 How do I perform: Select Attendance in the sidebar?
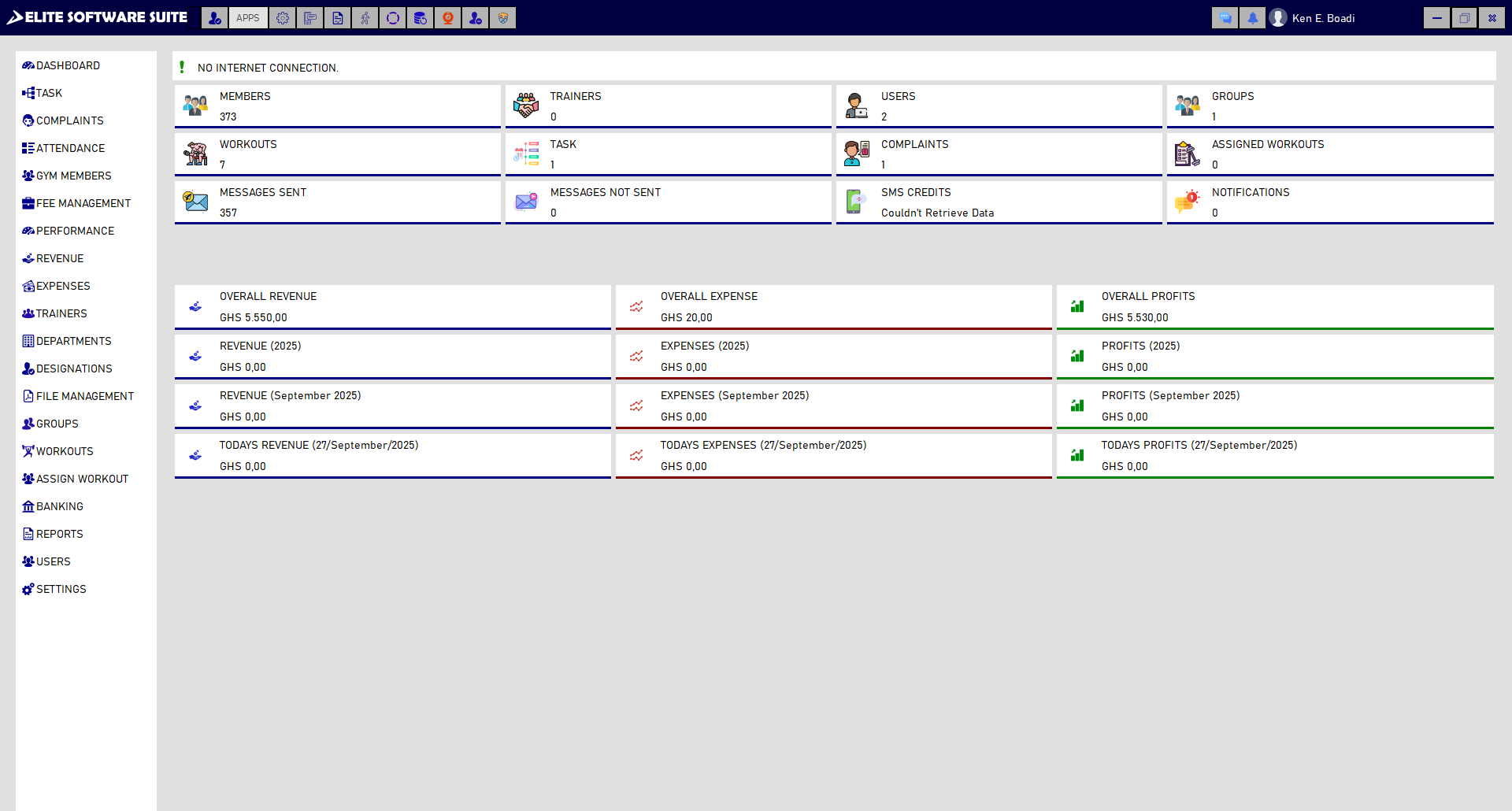(70, 148)
